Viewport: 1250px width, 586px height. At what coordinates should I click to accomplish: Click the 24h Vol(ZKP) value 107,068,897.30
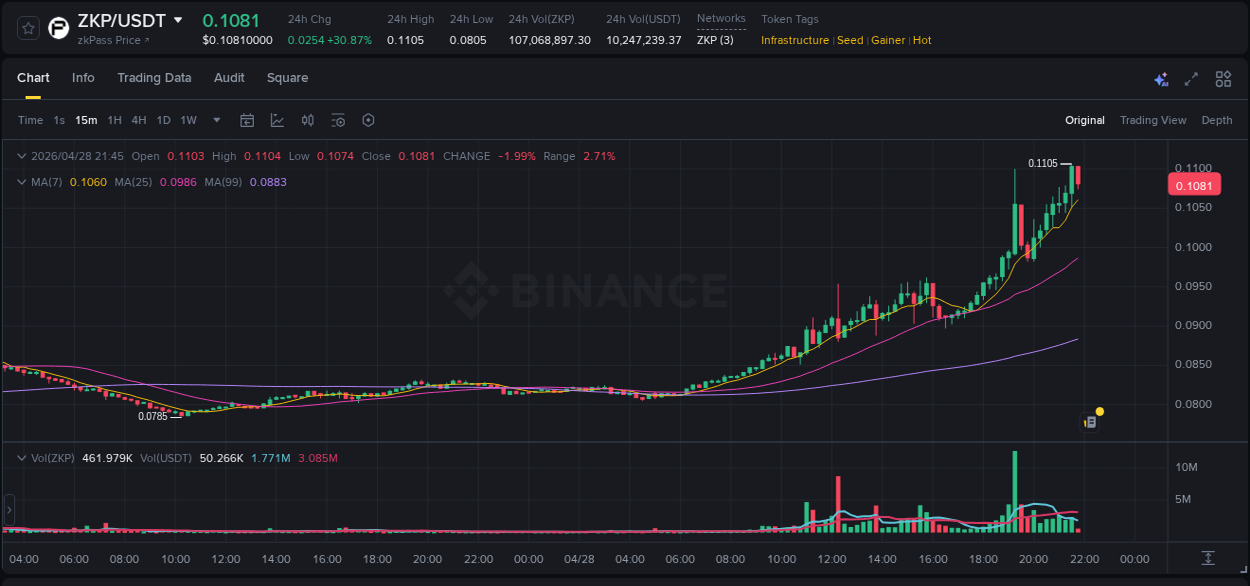pyautogui.click(x=549, y=40)
